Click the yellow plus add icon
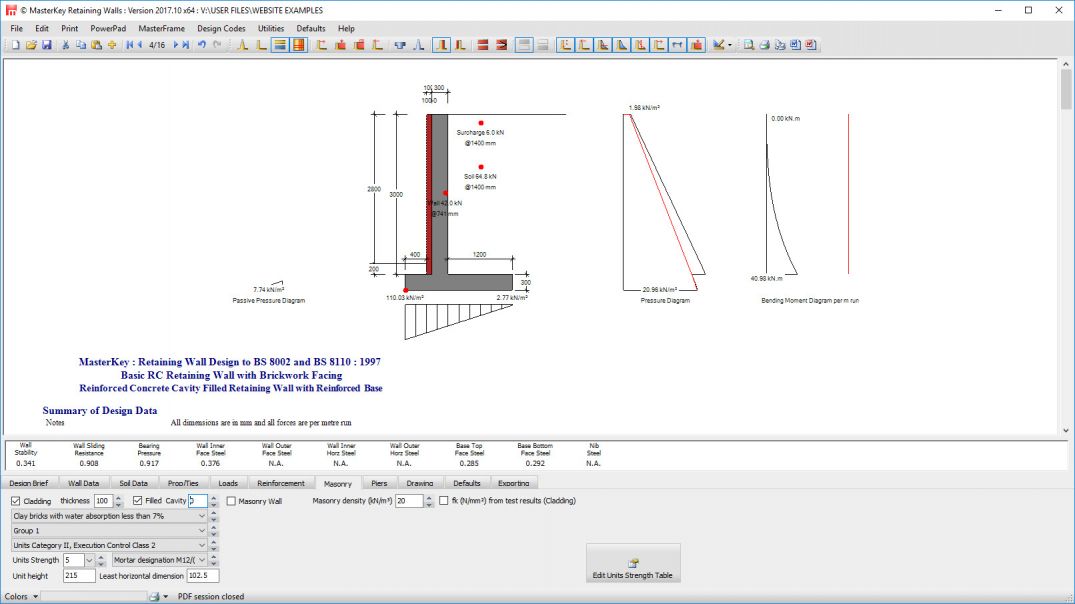Viewport: 1075px width, 604px height. tap(112, 45)
